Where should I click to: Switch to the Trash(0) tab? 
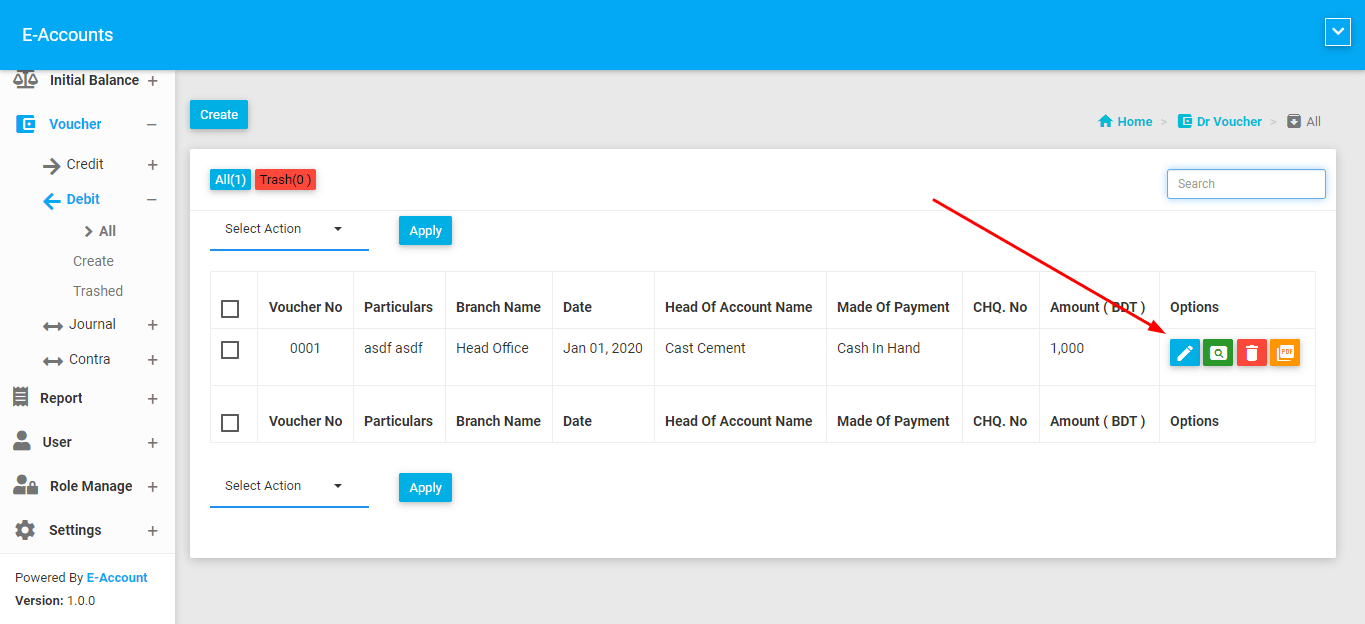point(285,180)
